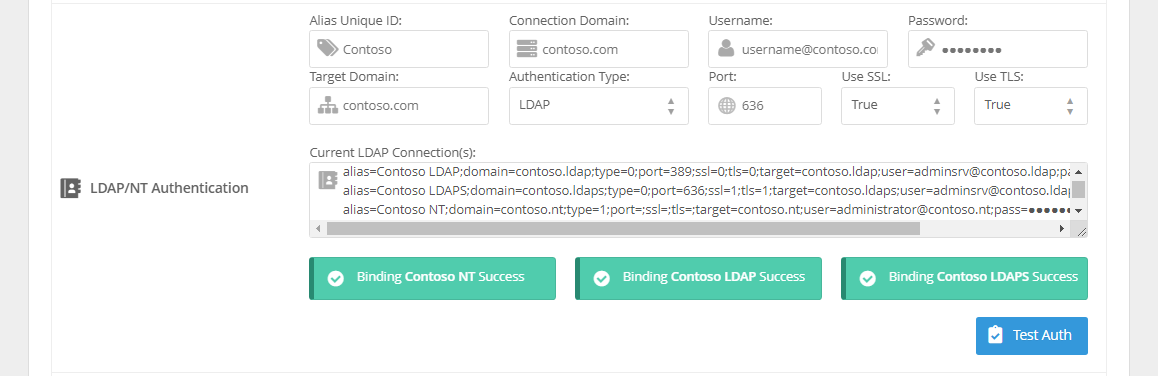Focus the Port input showing 636
1158x376 pixels.
[x=765, y=106]
